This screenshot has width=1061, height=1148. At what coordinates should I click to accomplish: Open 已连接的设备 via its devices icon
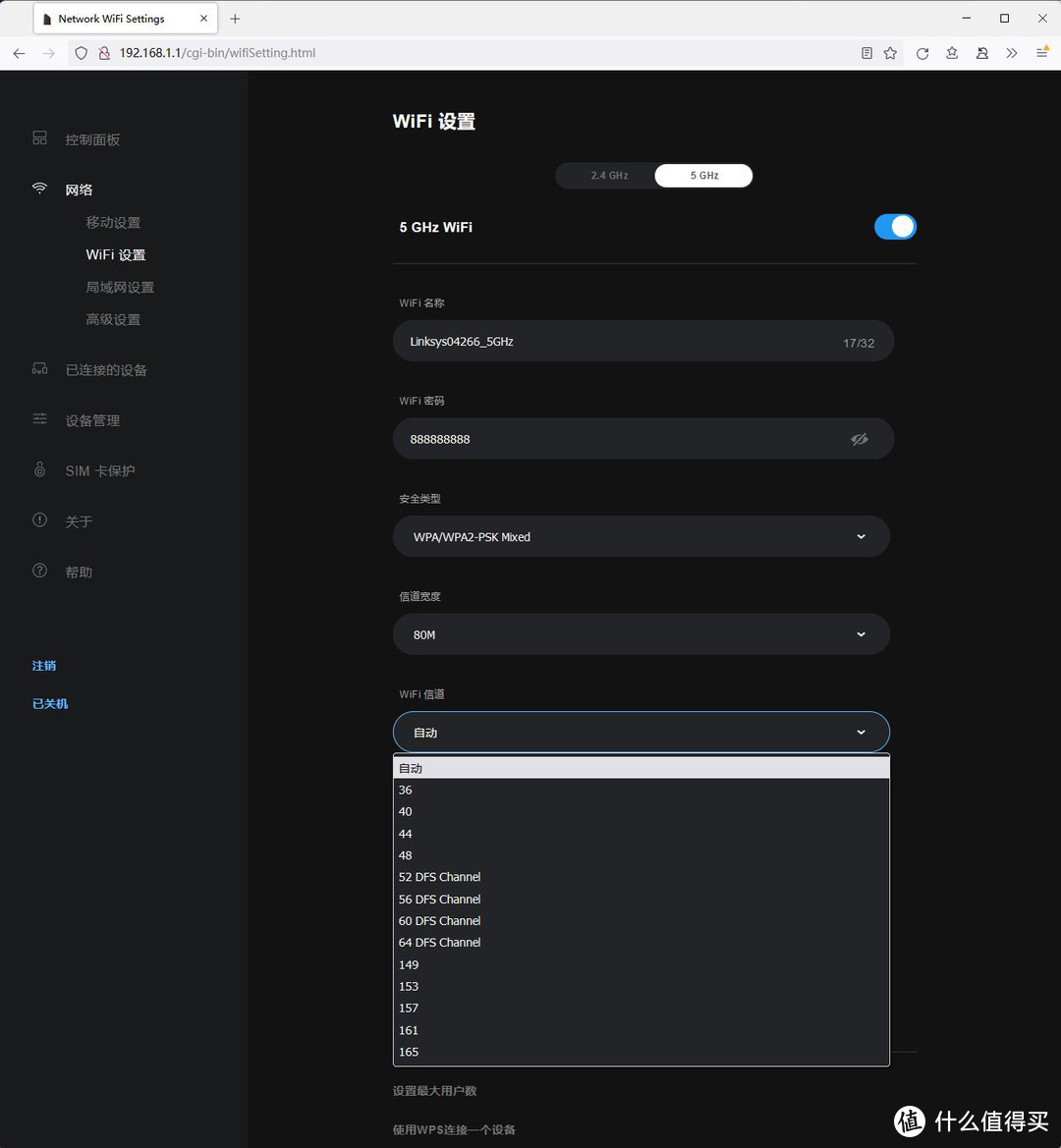click(x=39, y=369)
